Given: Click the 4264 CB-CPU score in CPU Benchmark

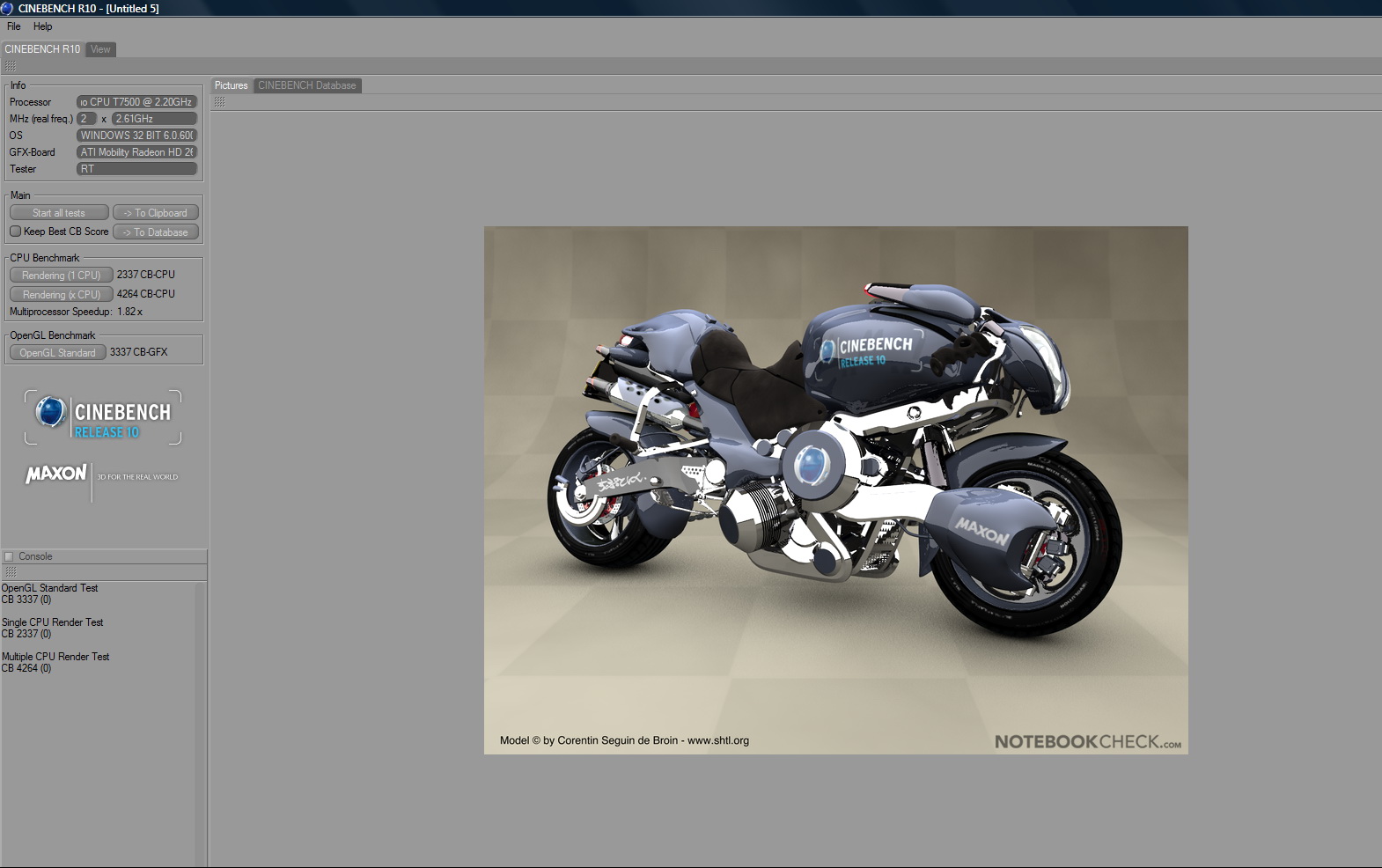Looking at the screenshot, I should tap(146, 294).
